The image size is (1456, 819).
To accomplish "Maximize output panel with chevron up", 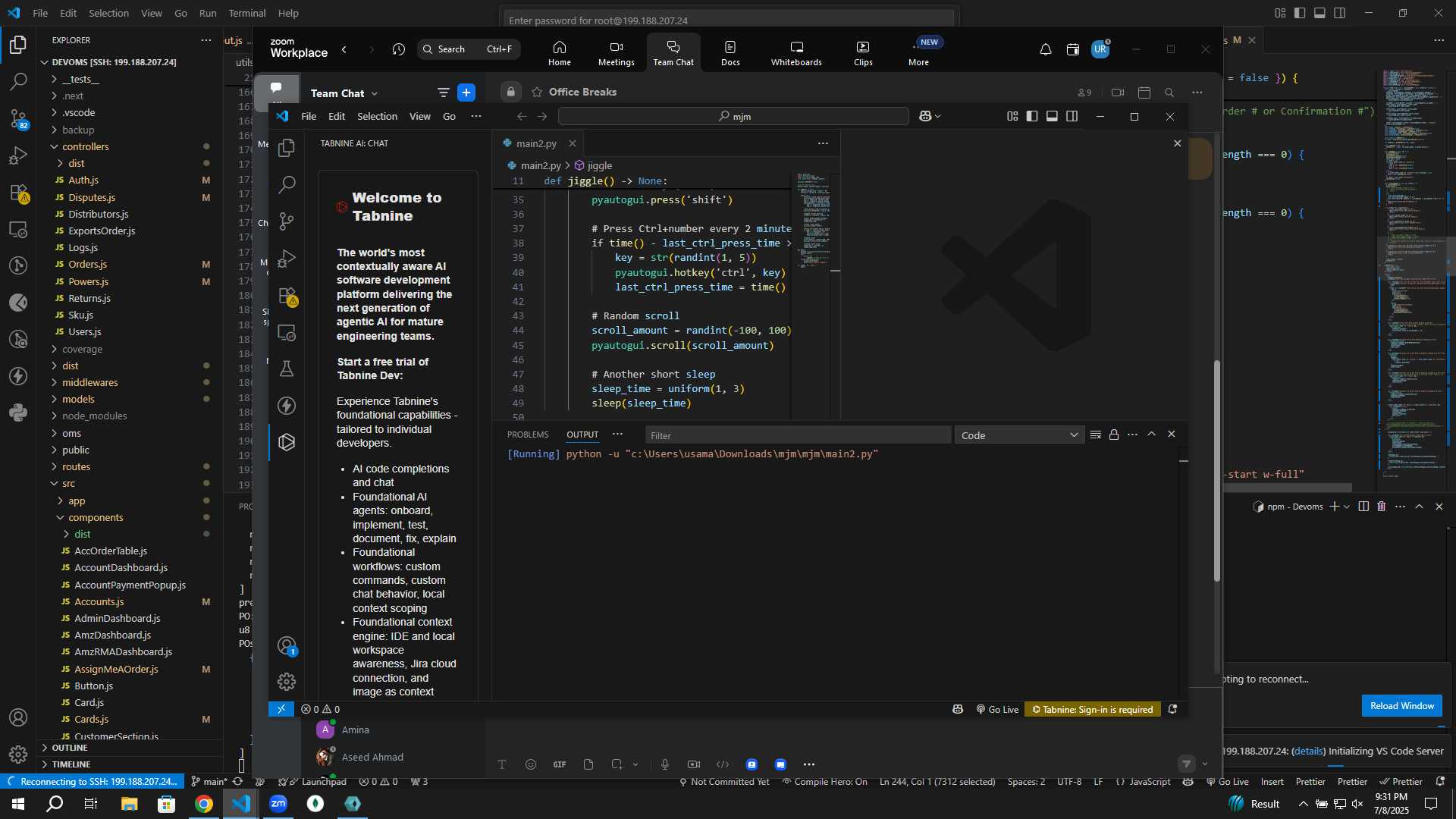I will 1151,435.
